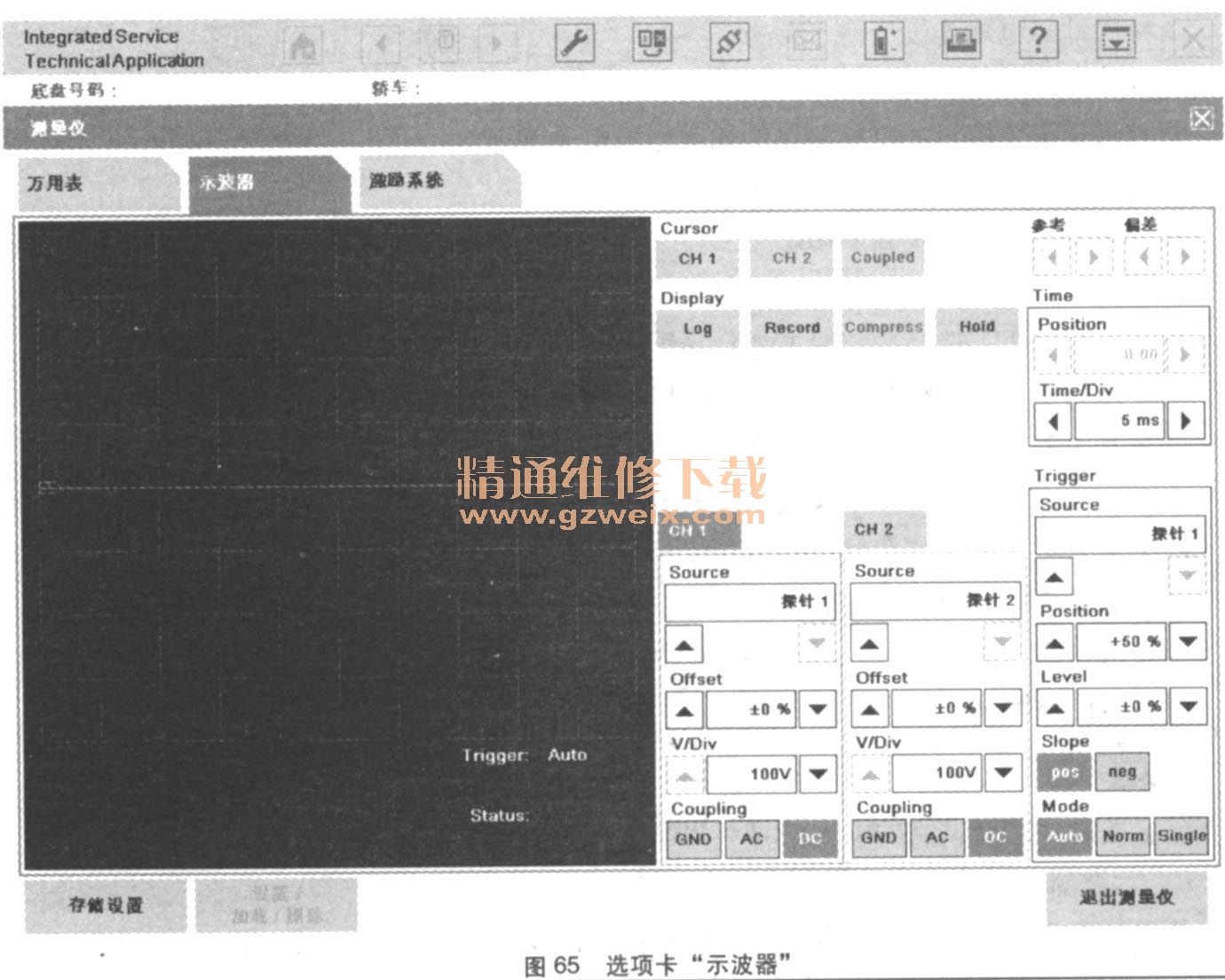Click the connection plug icon
The width and height of the screenshot is (1225, 980).
coord(729,42)
